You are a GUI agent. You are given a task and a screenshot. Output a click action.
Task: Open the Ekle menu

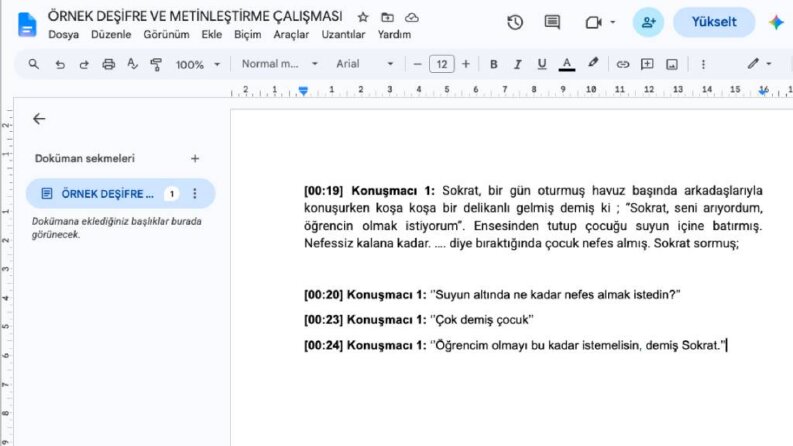(211, 34)
